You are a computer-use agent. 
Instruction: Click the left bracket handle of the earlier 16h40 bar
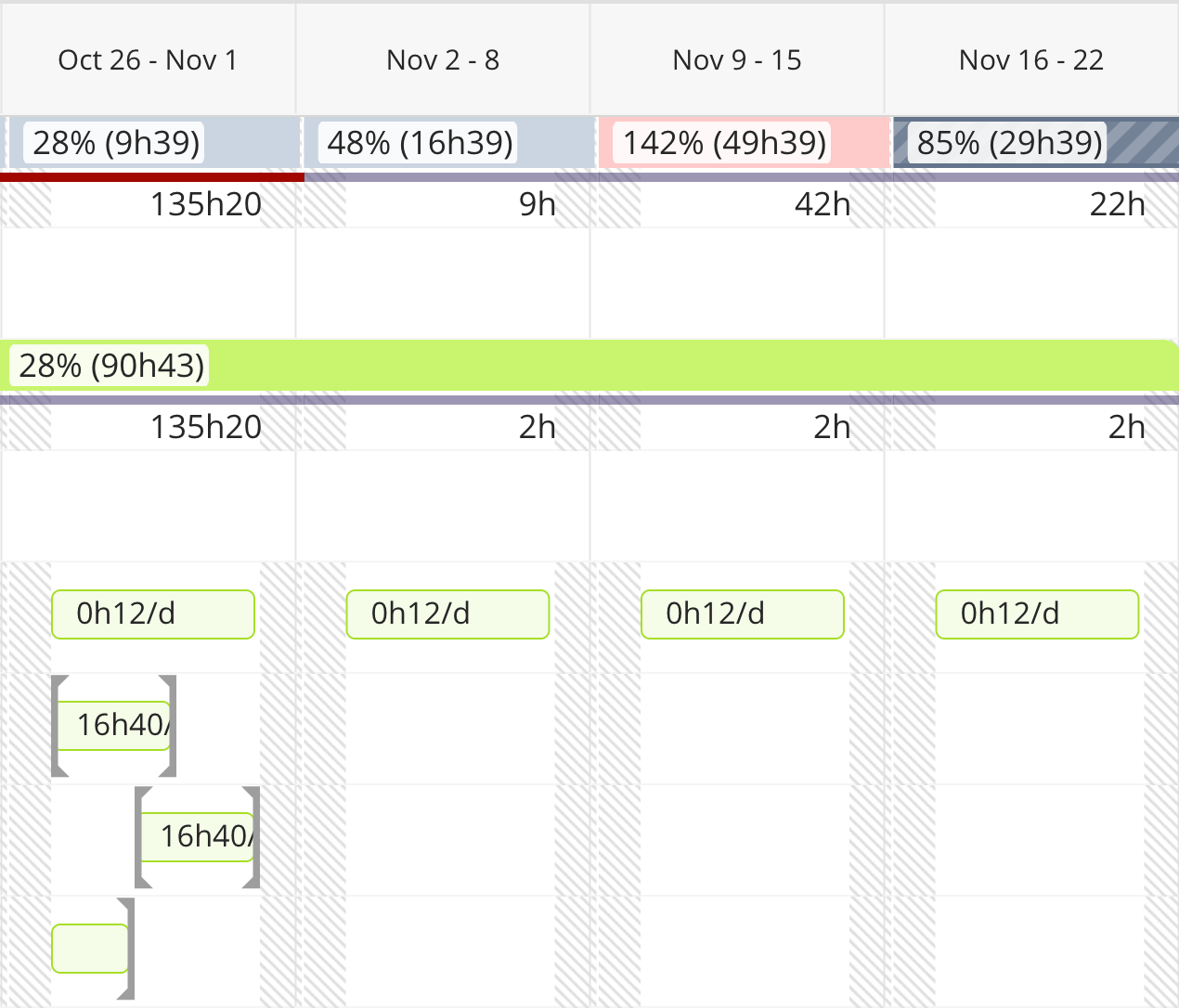tap(58, 726)
